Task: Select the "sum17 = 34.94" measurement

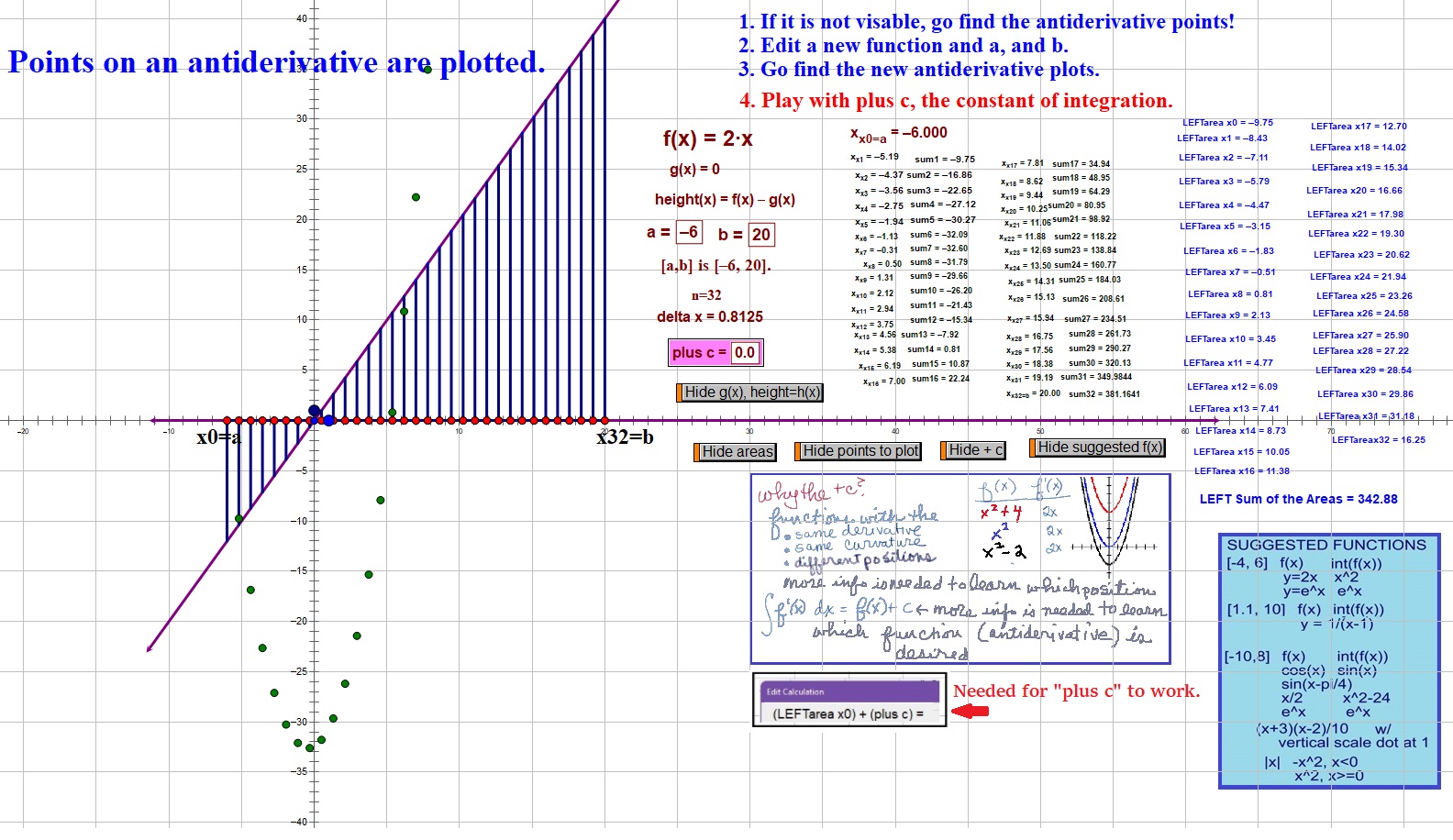Action: (x=1081, y=164)
